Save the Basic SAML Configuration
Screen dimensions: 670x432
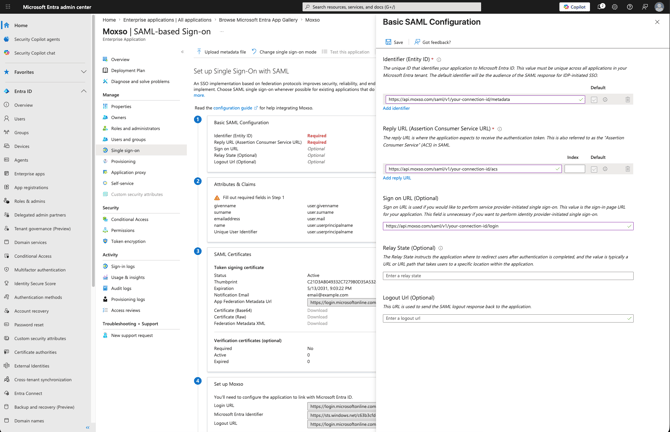[x=394, y=42]
